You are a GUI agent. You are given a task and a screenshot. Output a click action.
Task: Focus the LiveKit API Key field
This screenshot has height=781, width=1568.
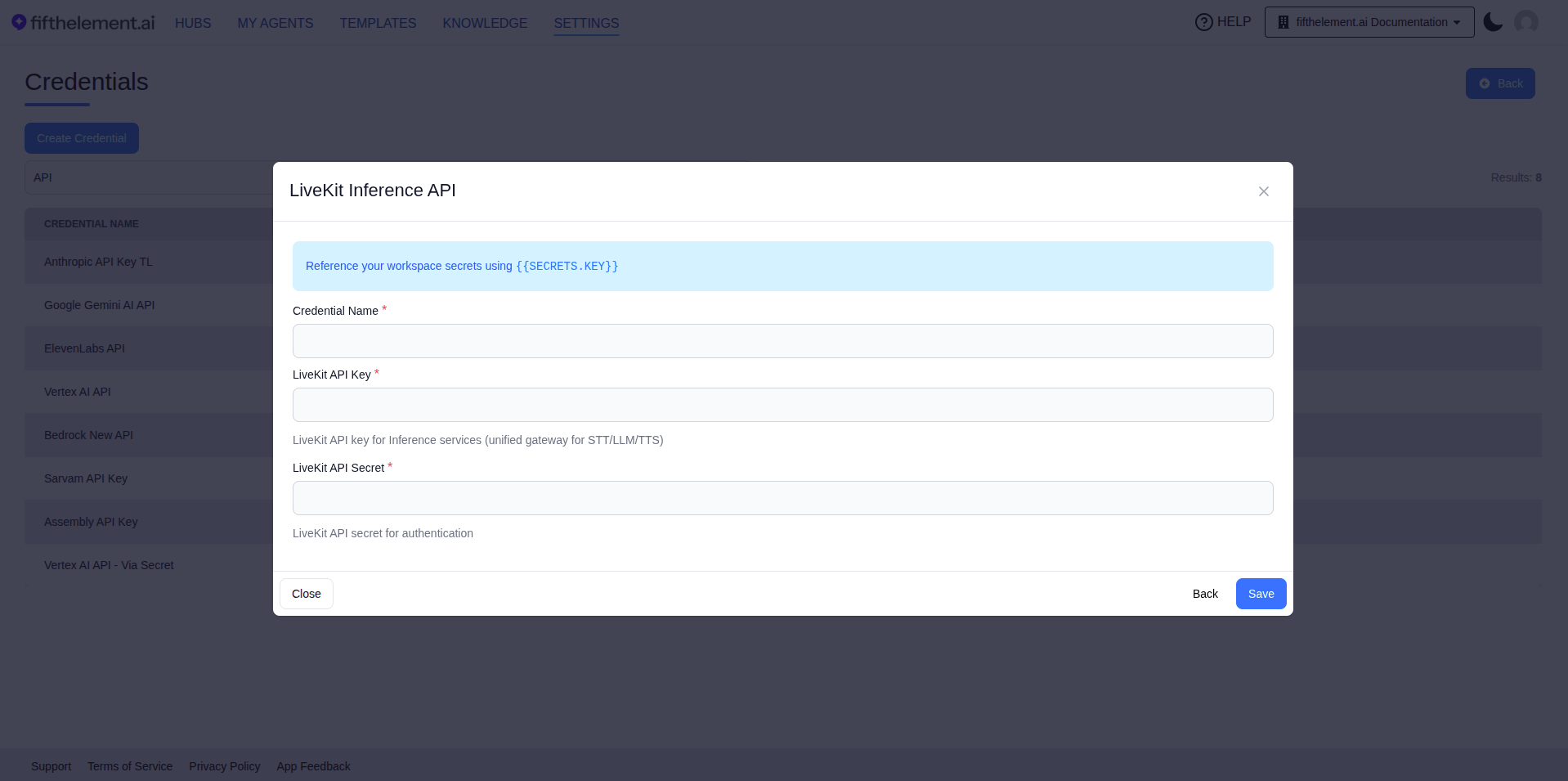click(x=782, y=405)
